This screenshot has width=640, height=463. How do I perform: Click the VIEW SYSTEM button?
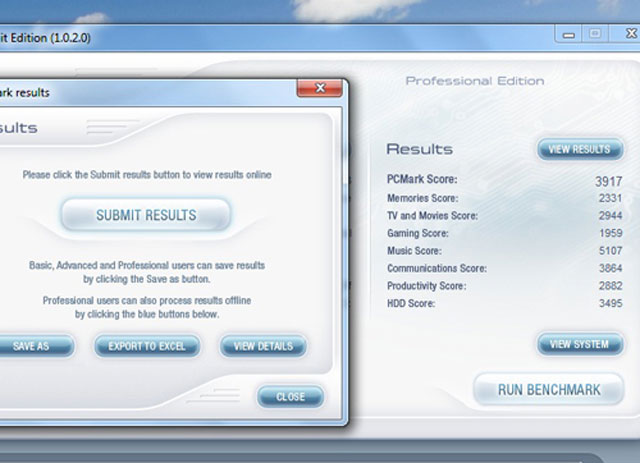tap(580, 344)
